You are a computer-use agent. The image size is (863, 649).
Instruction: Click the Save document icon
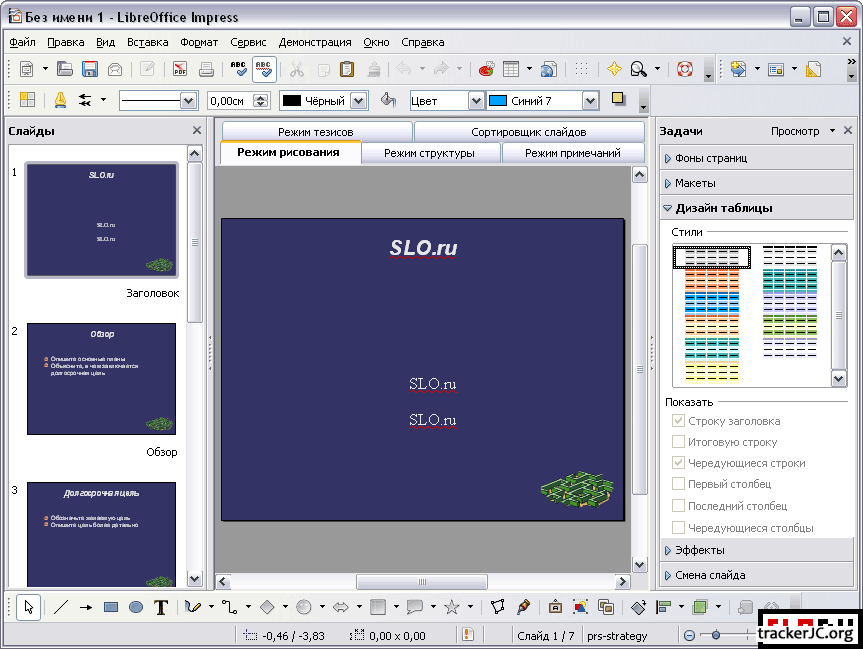(x=90, y=69)
